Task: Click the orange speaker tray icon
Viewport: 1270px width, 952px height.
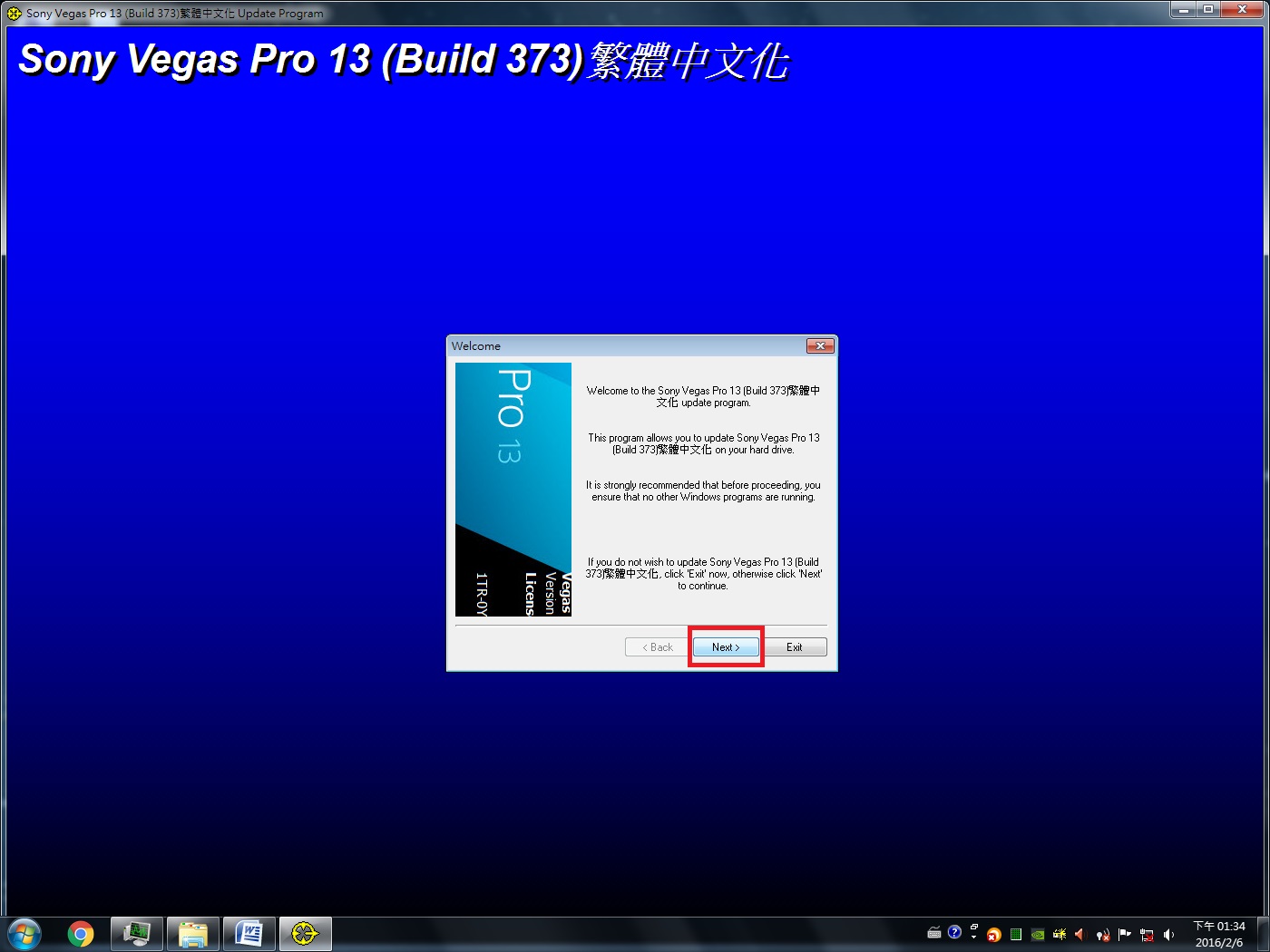Action: coord(1080,935)
